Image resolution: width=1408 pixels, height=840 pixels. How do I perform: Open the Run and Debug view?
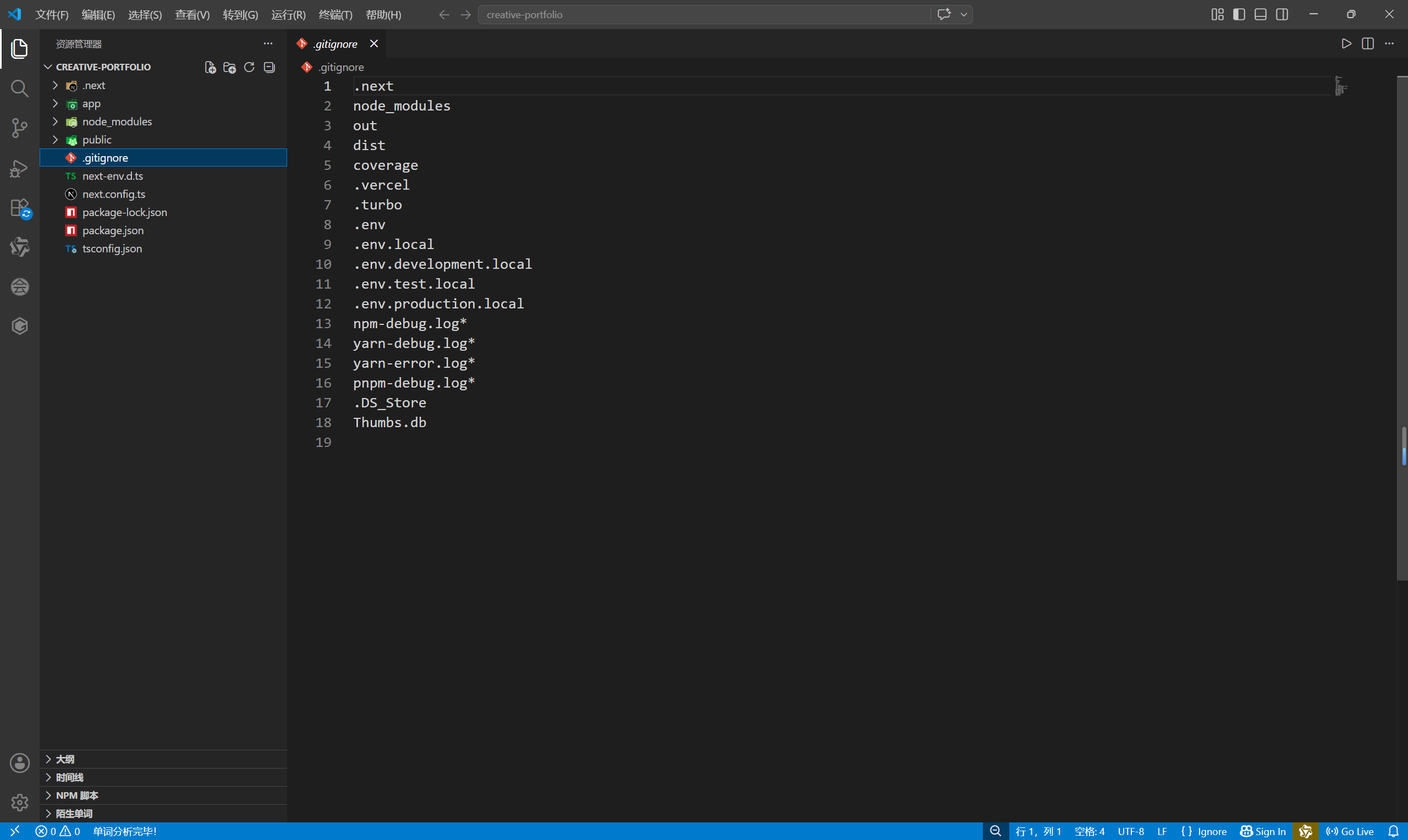tap(19, 168)
